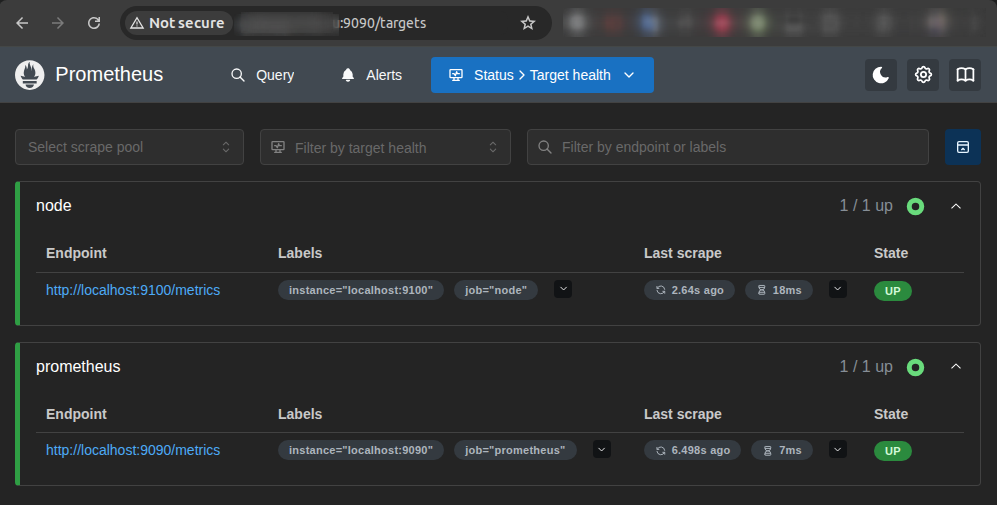Open Select scrape pool dropdown
997x505 pixels.
(130, 147)
